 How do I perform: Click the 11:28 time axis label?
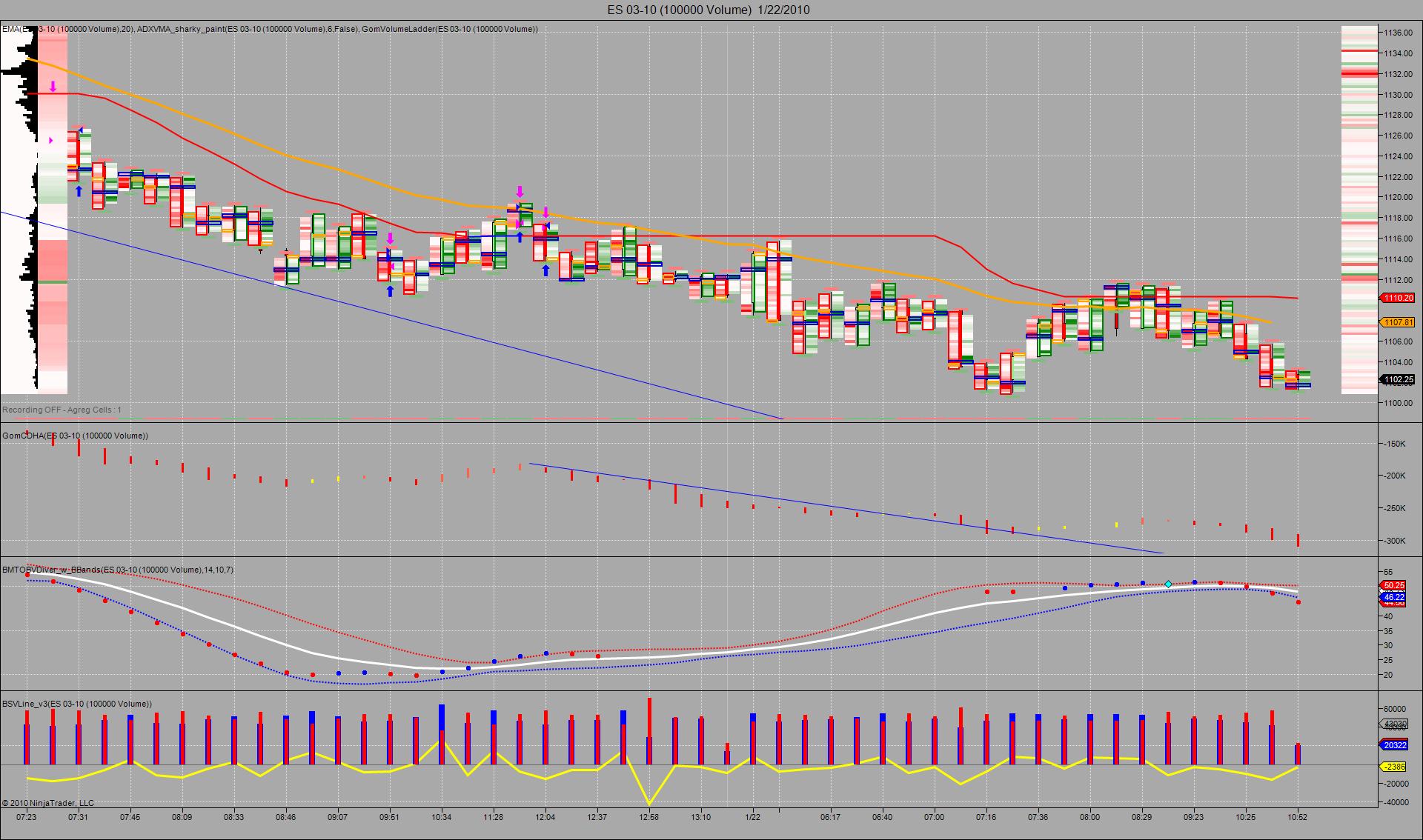494,817
